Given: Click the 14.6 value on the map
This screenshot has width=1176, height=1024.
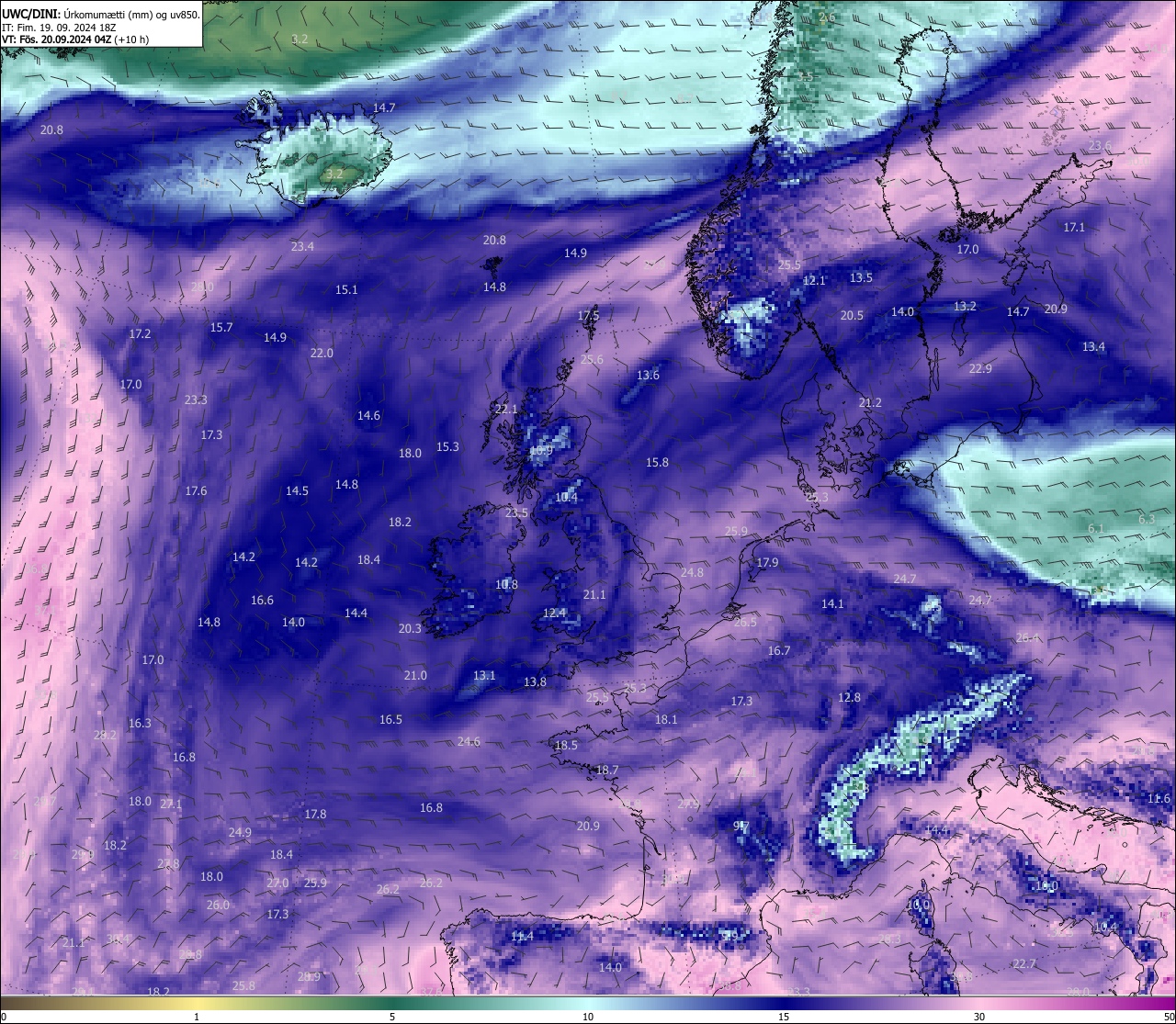Looking at the screenshot, I should click(368, 415).
